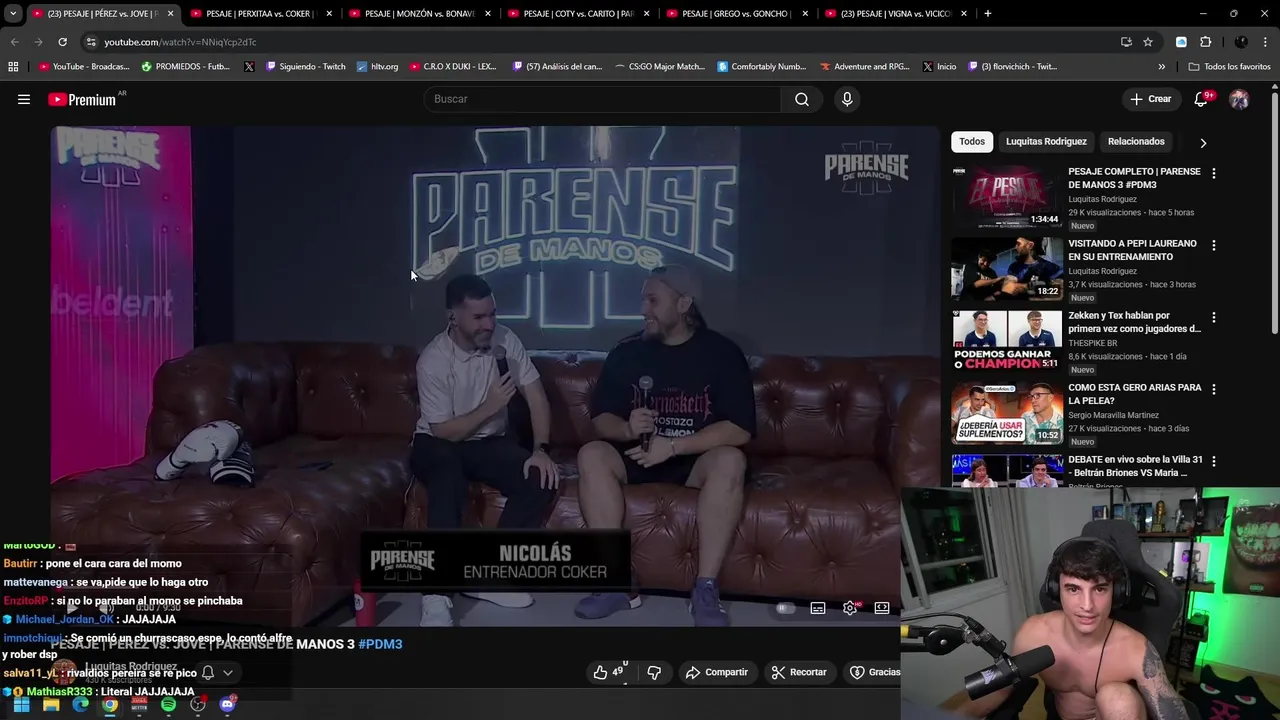Open the browser extensions puzzle menu
Viewport: 1280px width, 720px height.
click(1205, 42)
